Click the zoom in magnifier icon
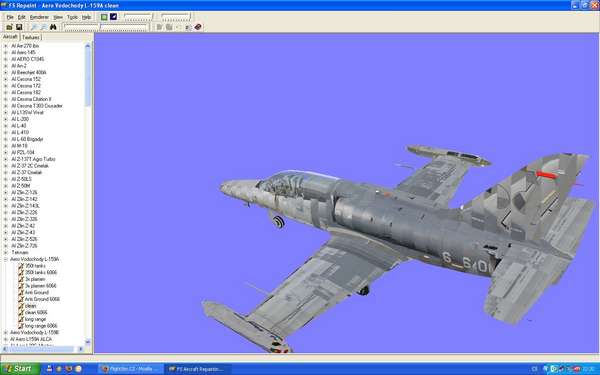Image resolution: width=600 pixels, height=375 pixels. point(34,27)
